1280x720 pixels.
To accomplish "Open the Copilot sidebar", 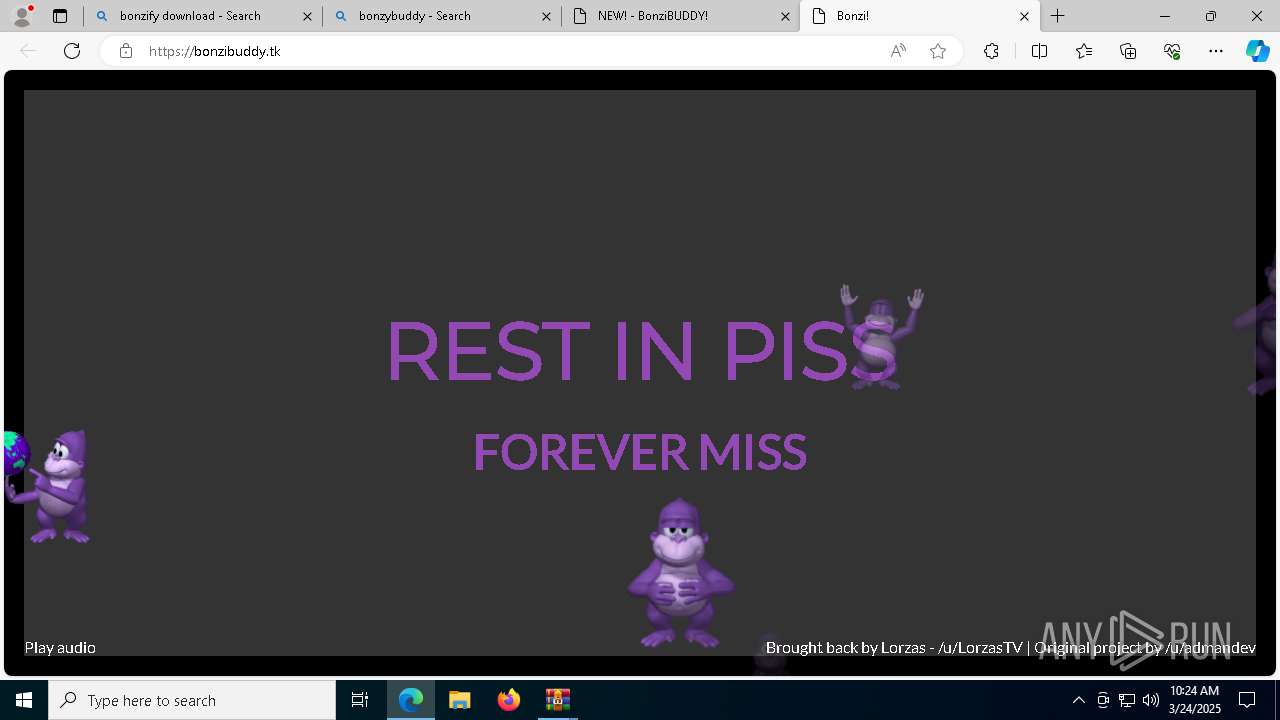I will coord(1257,51).
